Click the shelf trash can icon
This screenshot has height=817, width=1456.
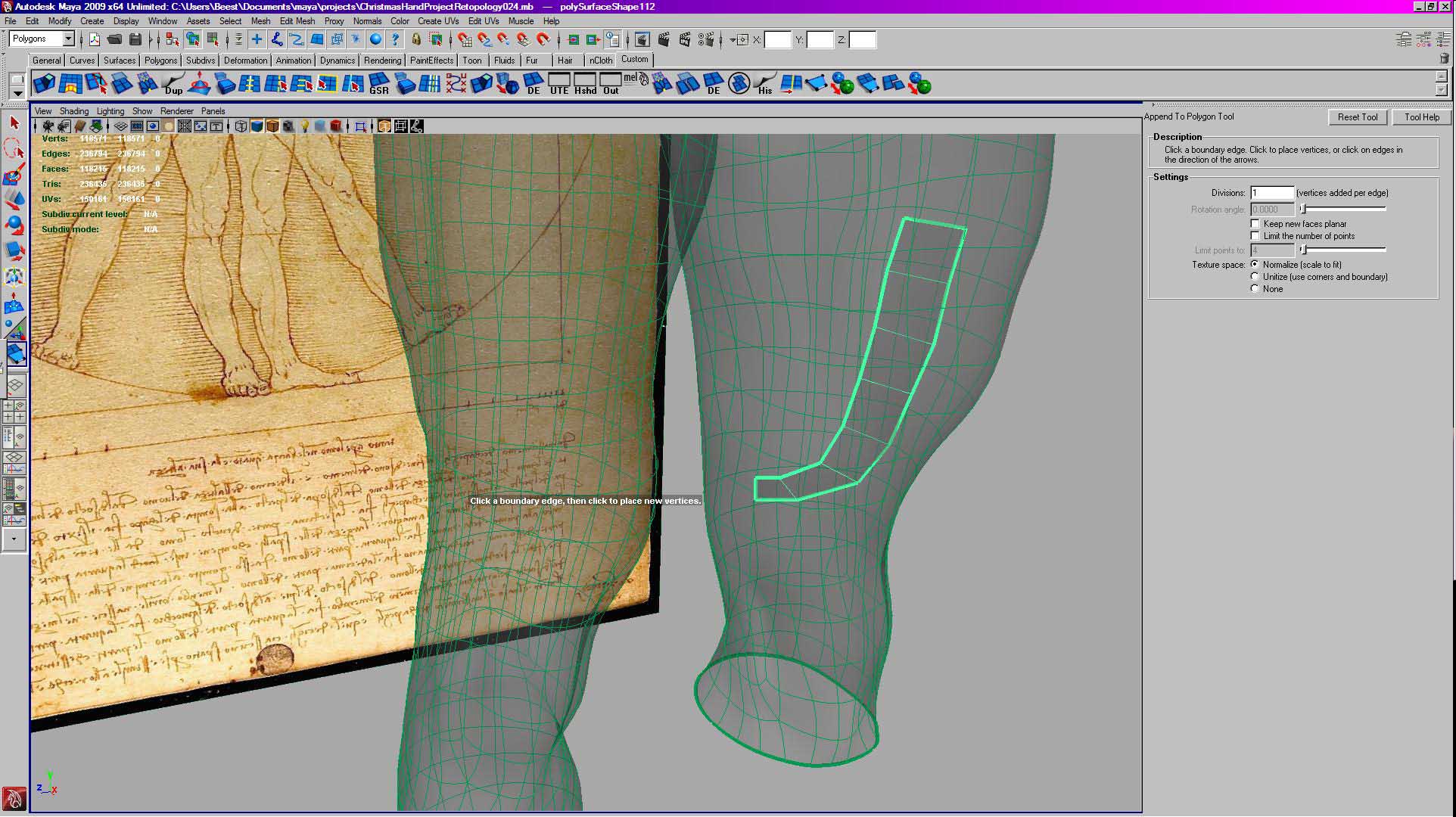[1443, 59]
